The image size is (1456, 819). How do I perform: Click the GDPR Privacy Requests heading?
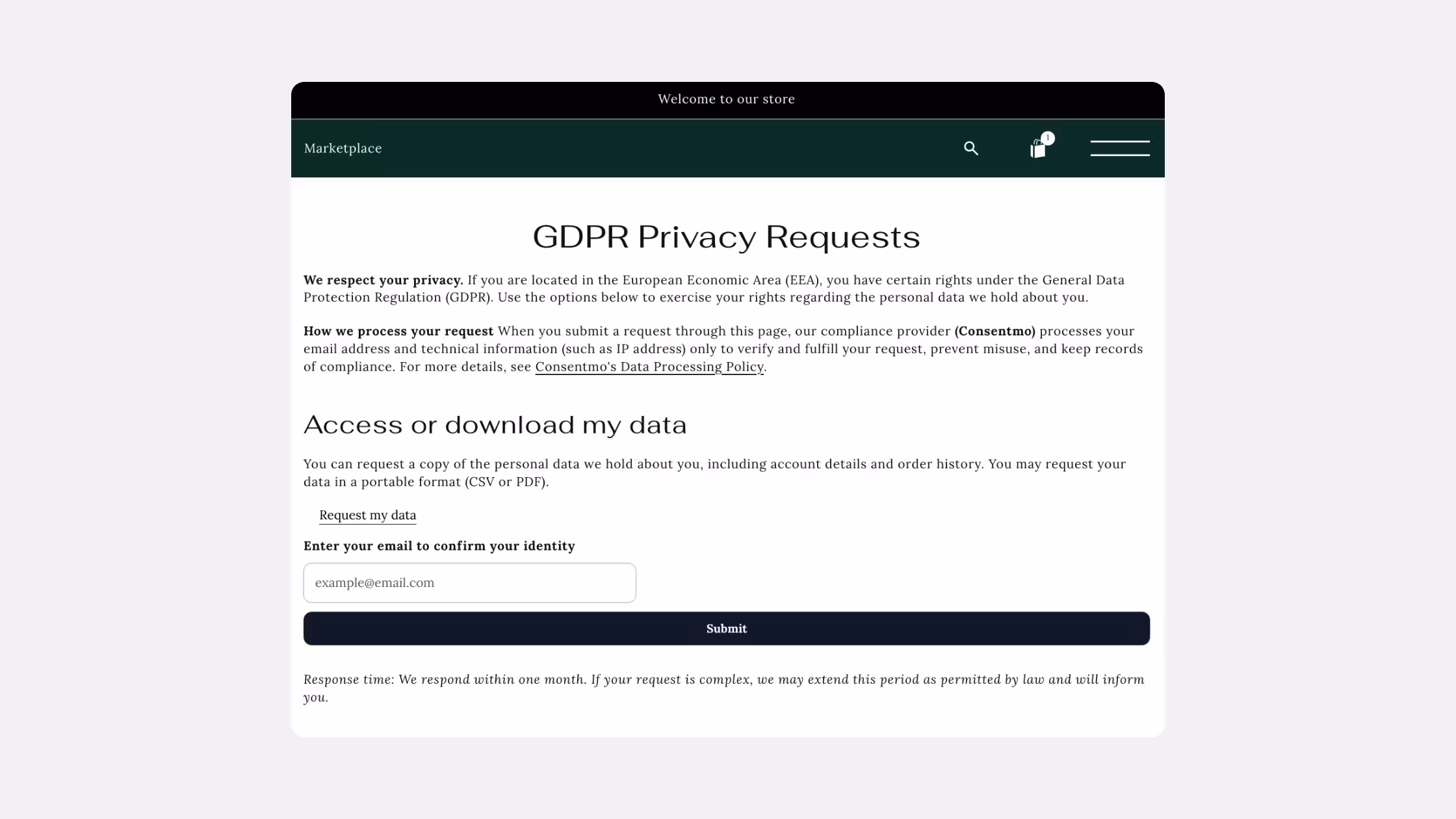tap(727, 237)
